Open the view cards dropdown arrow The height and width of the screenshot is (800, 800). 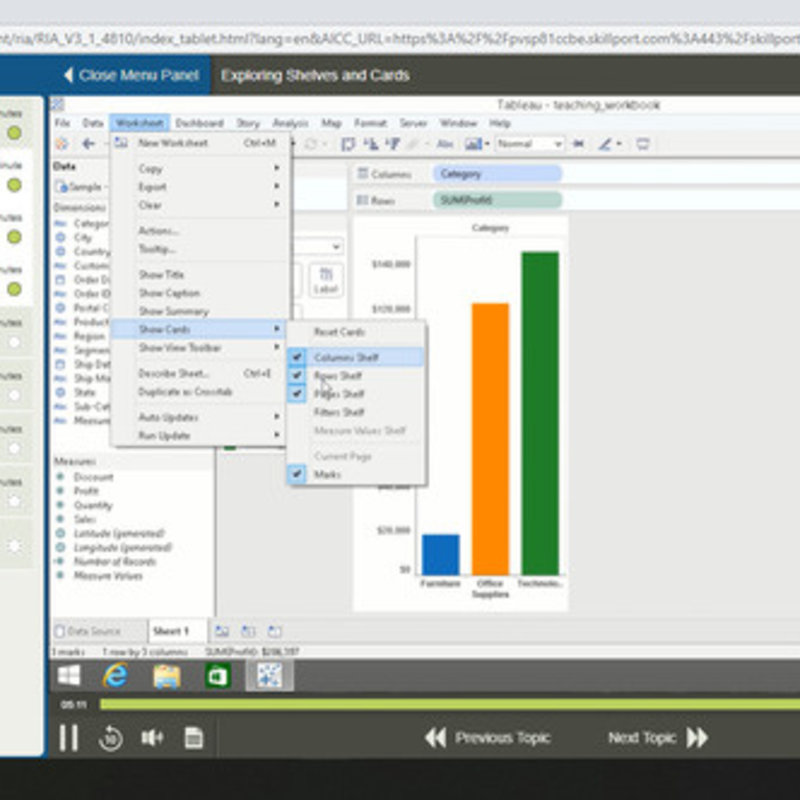pyautogui.click(x=487, y=144)
